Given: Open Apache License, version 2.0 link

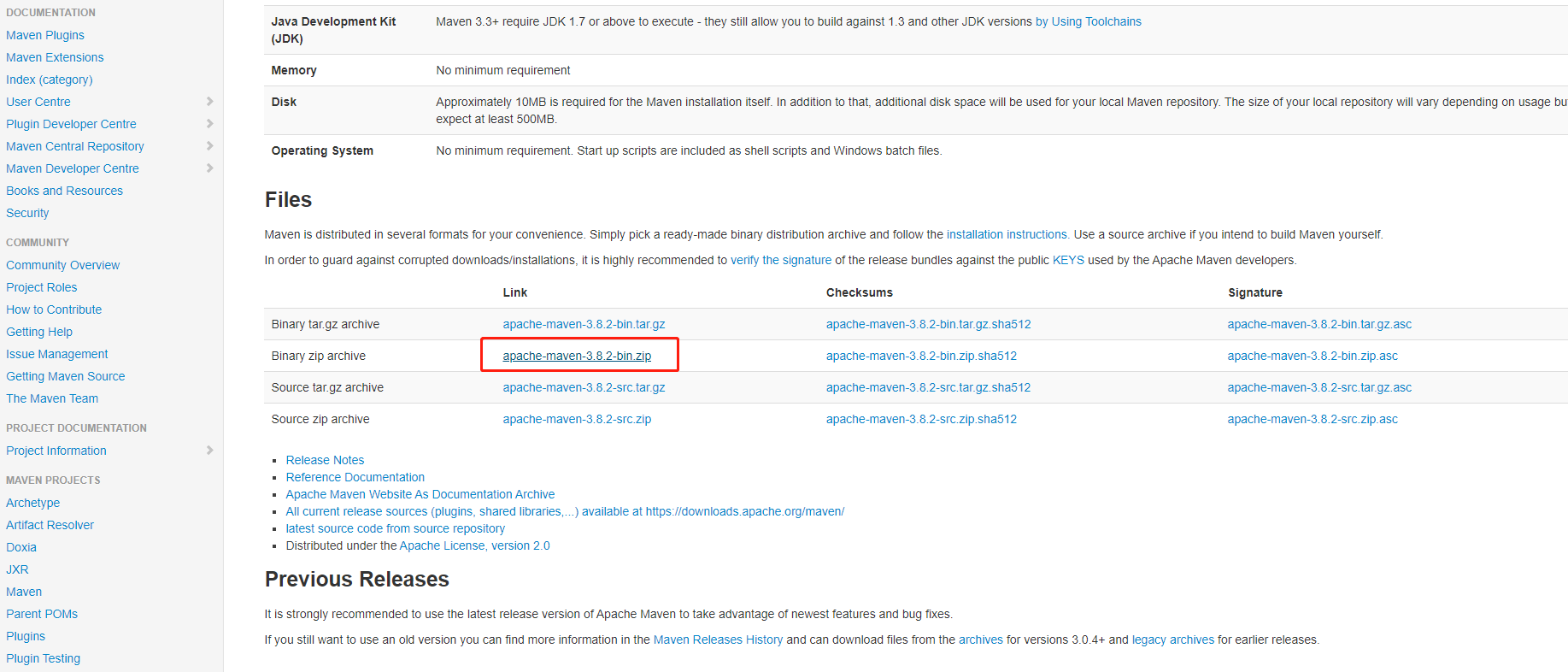Looking at the screenshot, I should (474, 545).
